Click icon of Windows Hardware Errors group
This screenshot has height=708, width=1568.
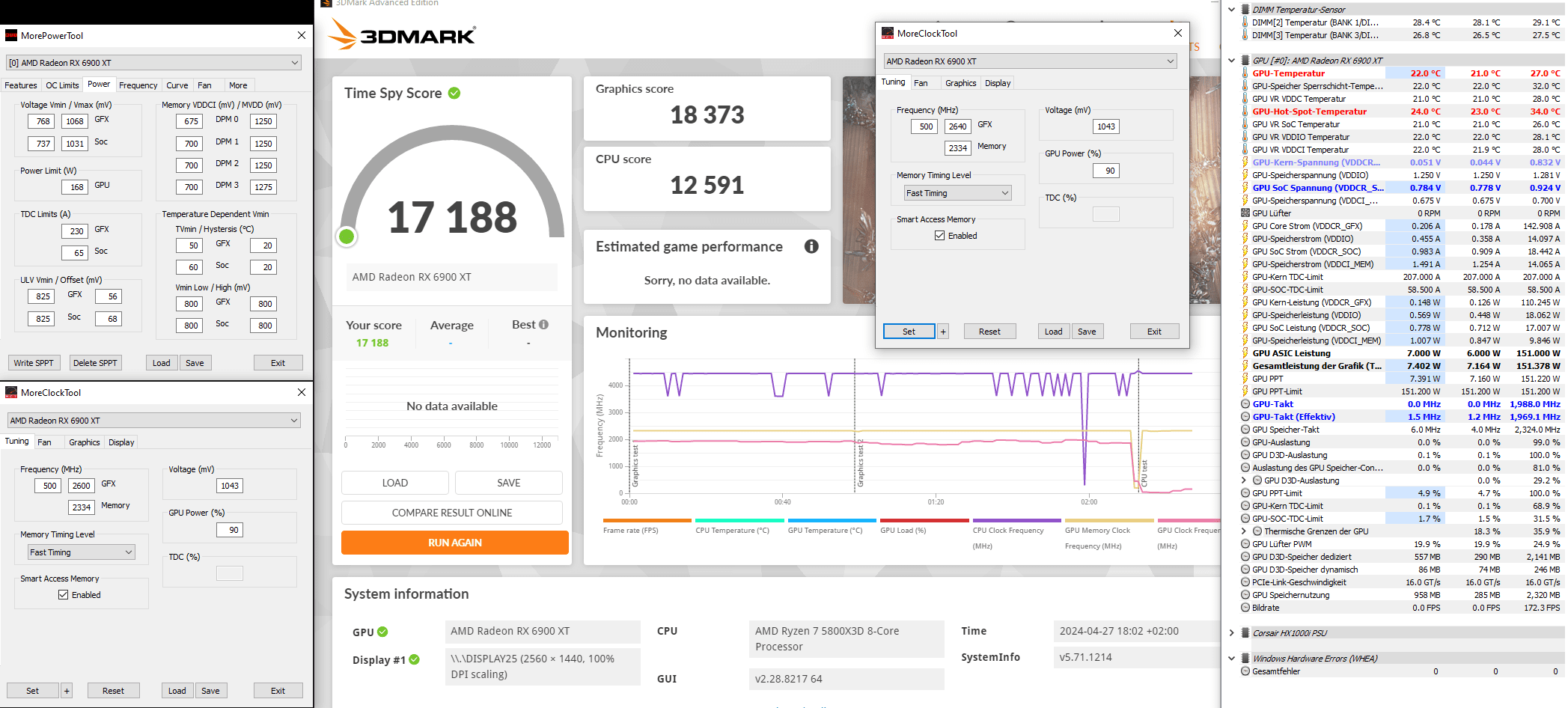tap(1245, 659)
